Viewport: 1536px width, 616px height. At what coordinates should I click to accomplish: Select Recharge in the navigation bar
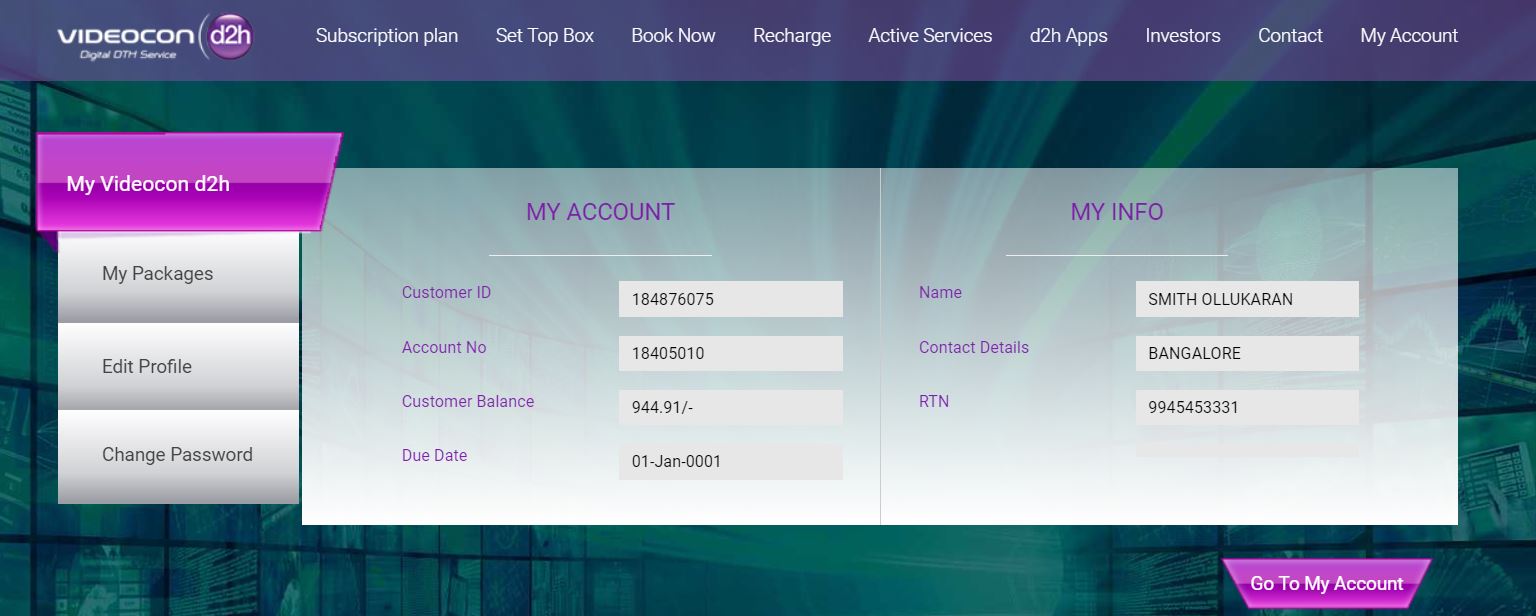pyautogui.click(x=791, y=36)
